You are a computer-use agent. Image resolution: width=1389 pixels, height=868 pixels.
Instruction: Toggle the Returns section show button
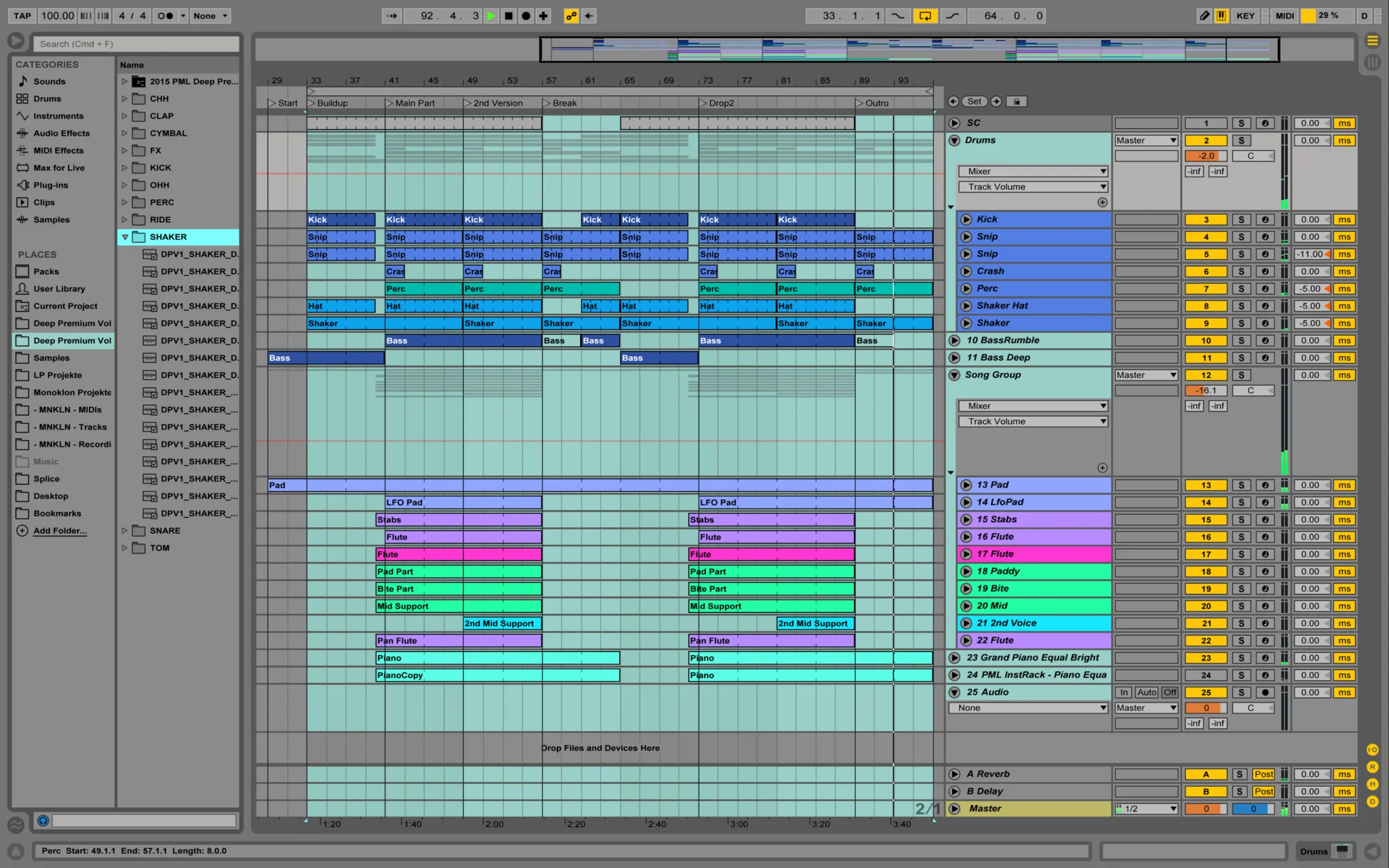click(1372, 767)
